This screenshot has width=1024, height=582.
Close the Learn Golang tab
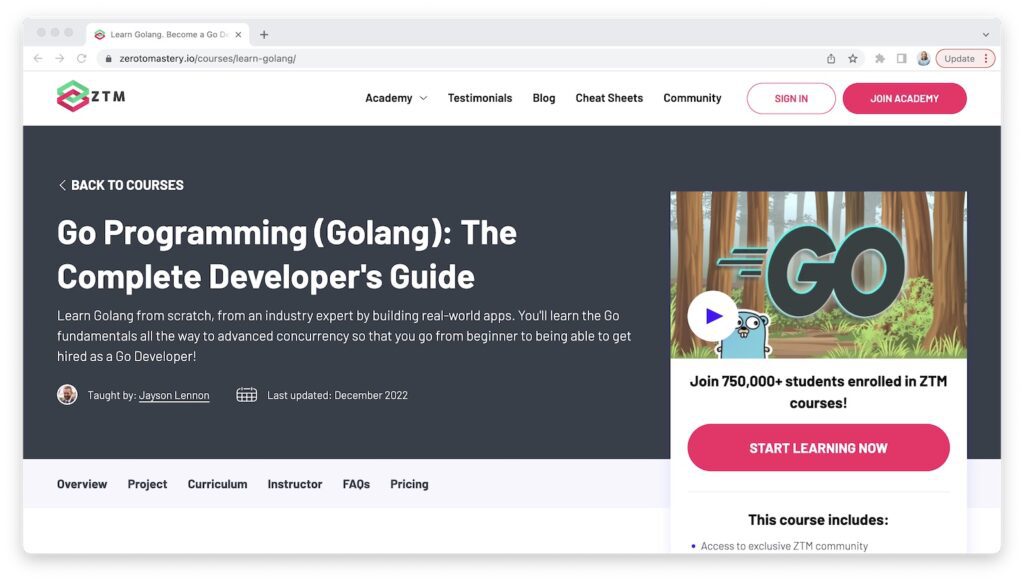pos(238,35)
